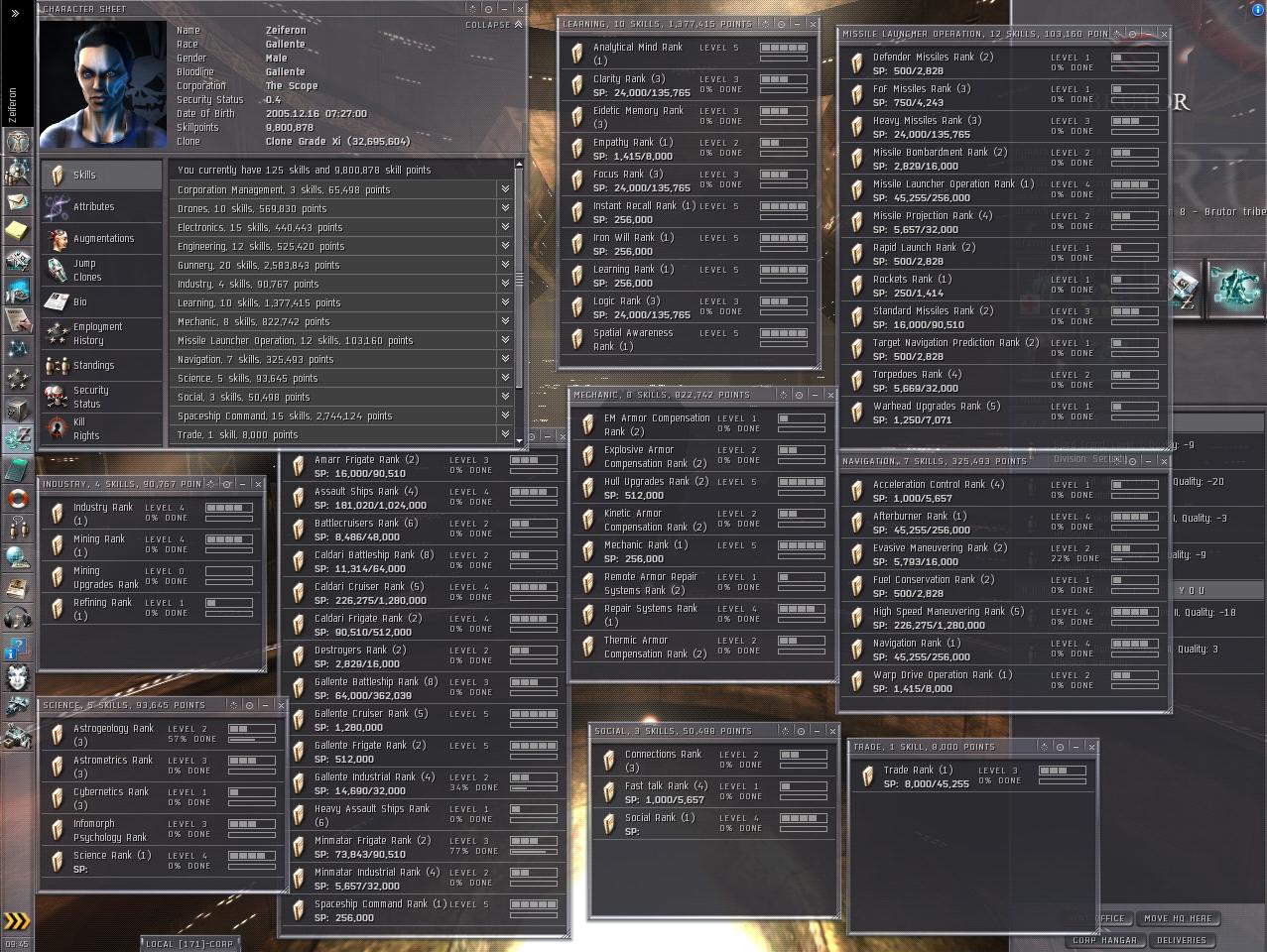1267x952 pixels.
Task: Expand the Electronics skill group
Action: tap(505, 227)
